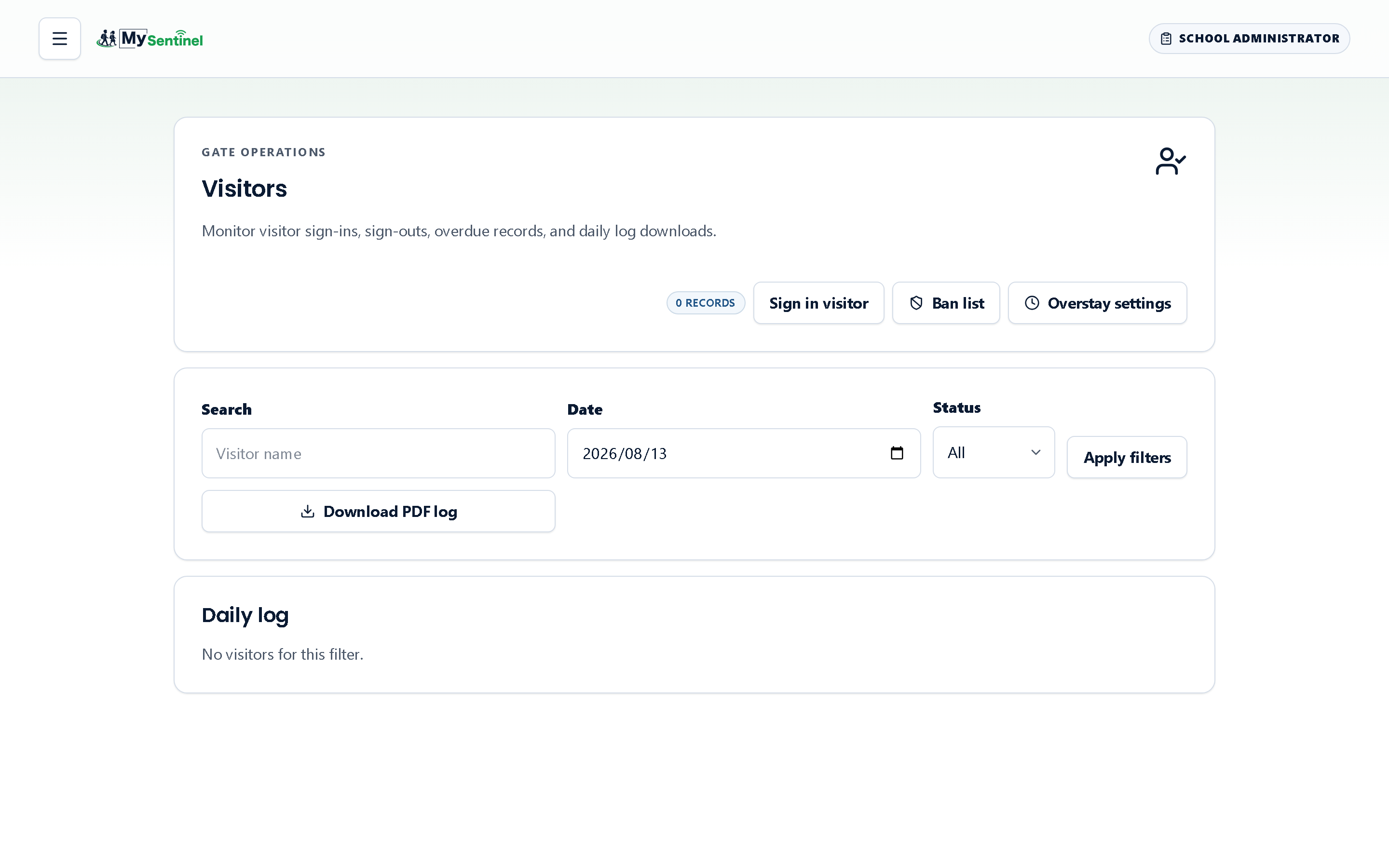The width and height of the screenshot is (1389, 868).
Task: Click the MySentinel logo
Action: [x=149, y=39]
